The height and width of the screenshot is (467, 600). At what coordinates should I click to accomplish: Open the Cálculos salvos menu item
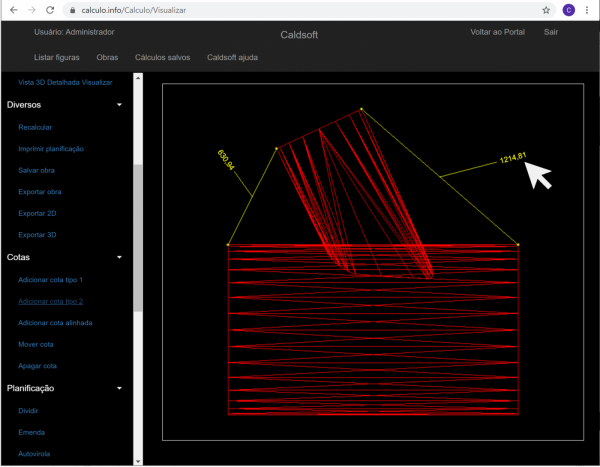pyautogui.click(x=162, y=58)
